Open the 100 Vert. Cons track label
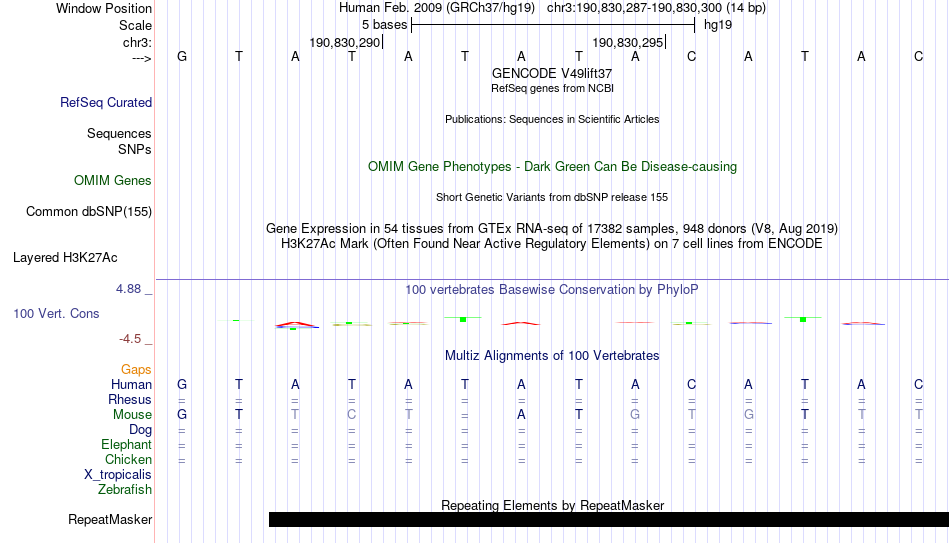This screenshot has width=950, height=543. [56, 313]
